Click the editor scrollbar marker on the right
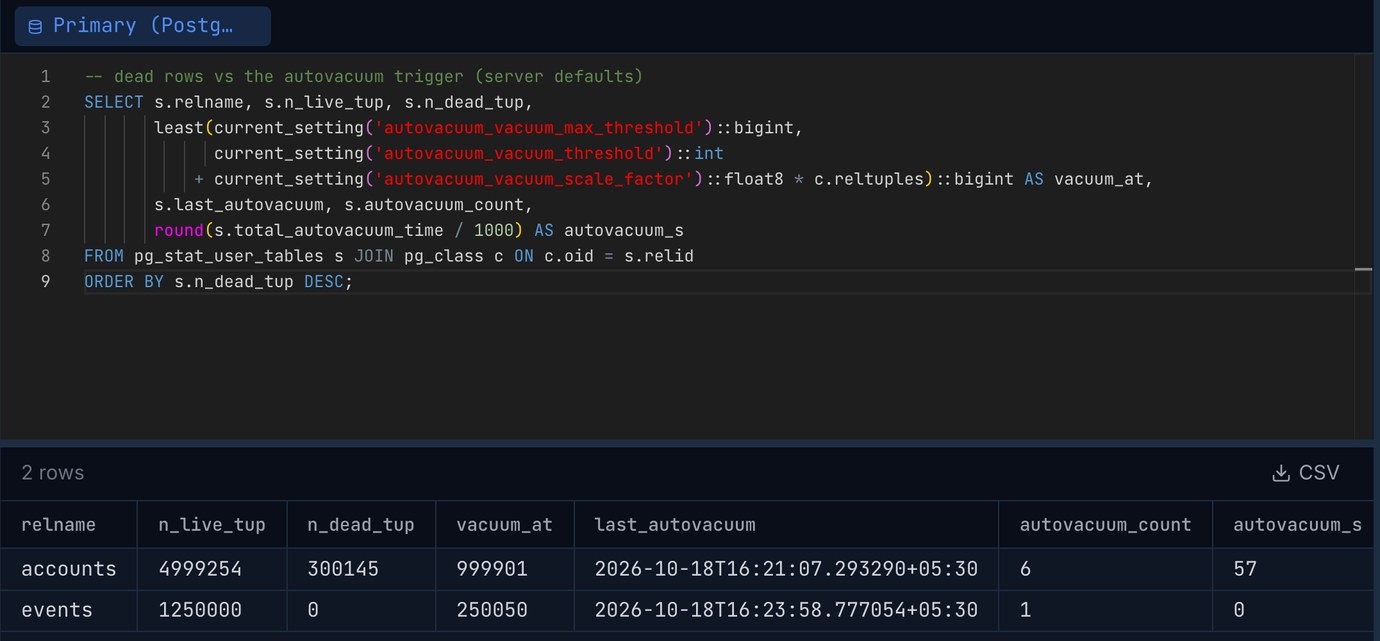The image size is (1380, 641). tap(1363, 269)
